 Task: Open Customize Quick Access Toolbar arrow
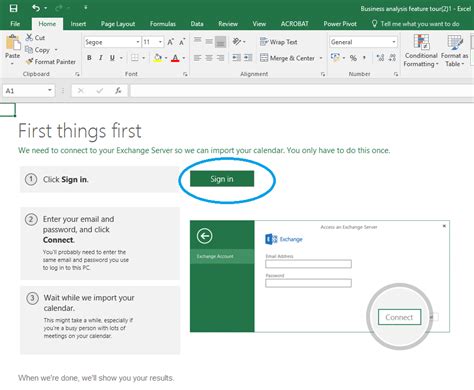tap(86, 7)
